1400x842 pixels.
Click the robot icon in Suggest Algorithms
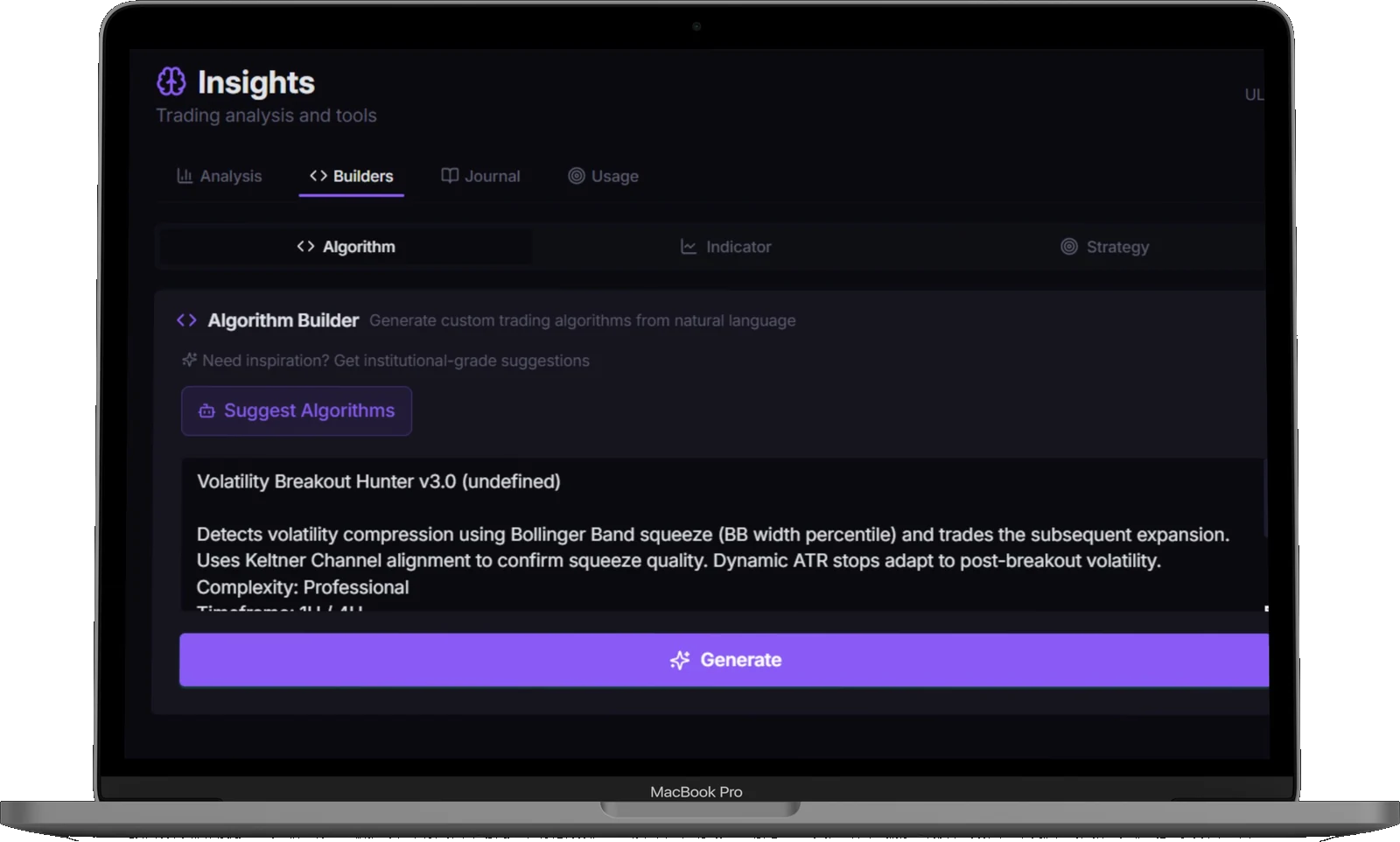tap(206, 410)
